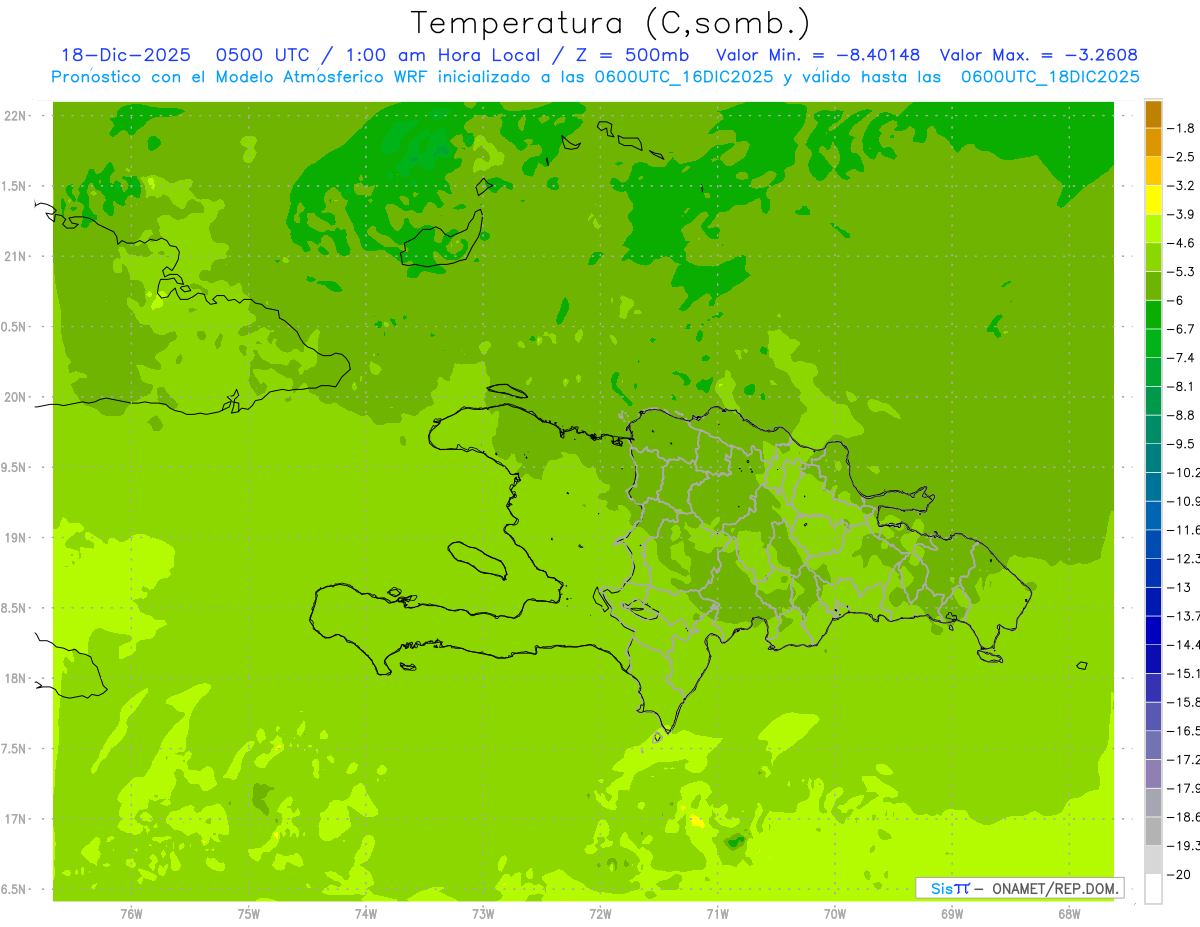The width and height of the screenshot is (1200, 927).
Task: Pick the lime swatch between -3.9 and -4.6
Action: click(x=1153, y=229)
